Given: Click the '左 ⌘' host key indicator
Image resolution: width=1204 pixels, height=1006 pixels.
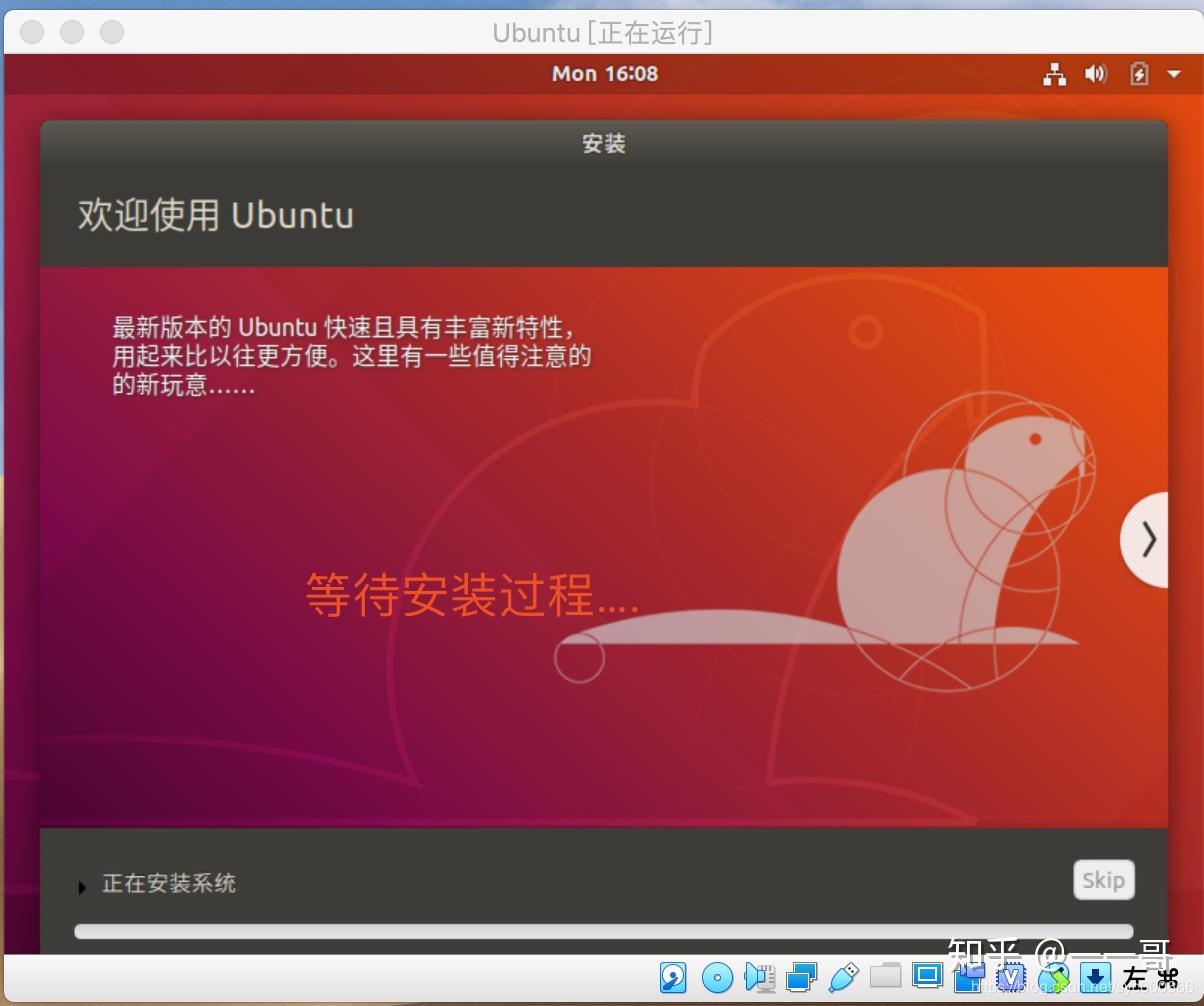Looking at the screenshot, I should tap(1150, 977).
